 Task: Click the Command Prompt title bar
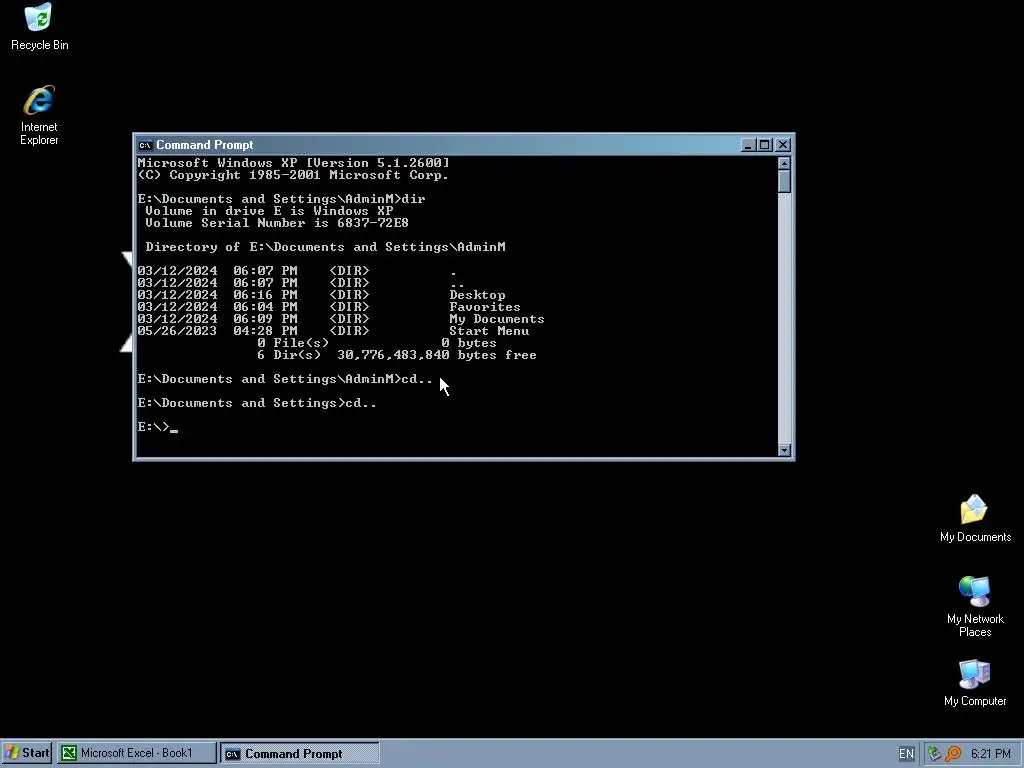444,145
